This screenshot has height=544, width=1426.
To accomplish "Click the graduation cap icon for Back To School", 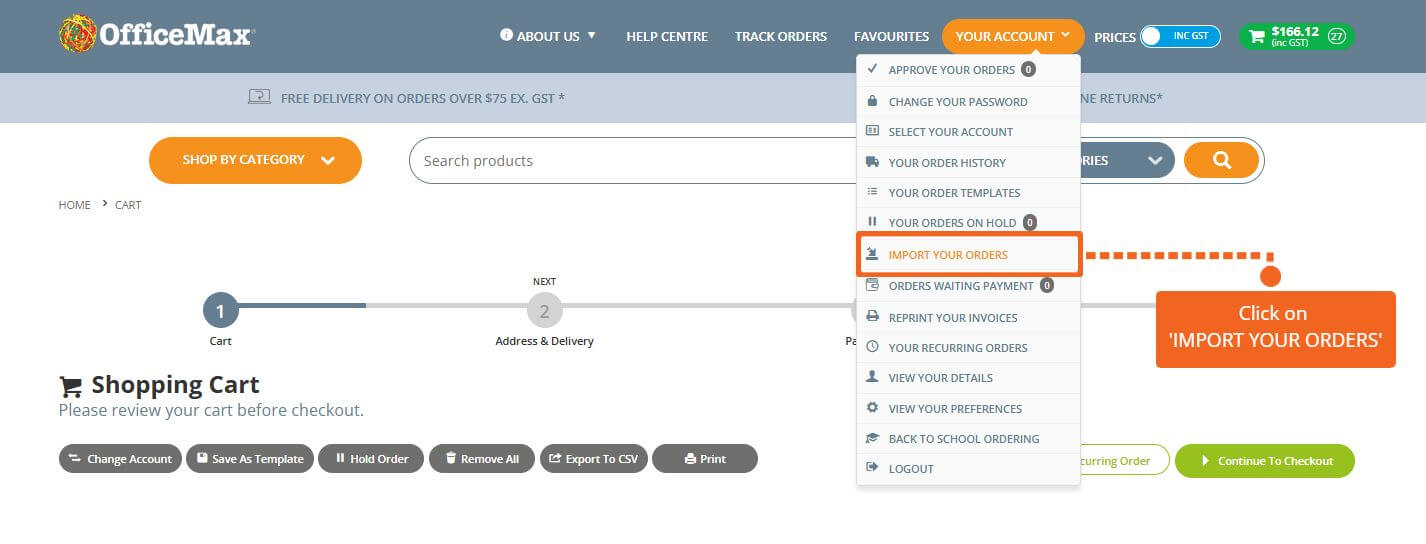I will 872,438.
